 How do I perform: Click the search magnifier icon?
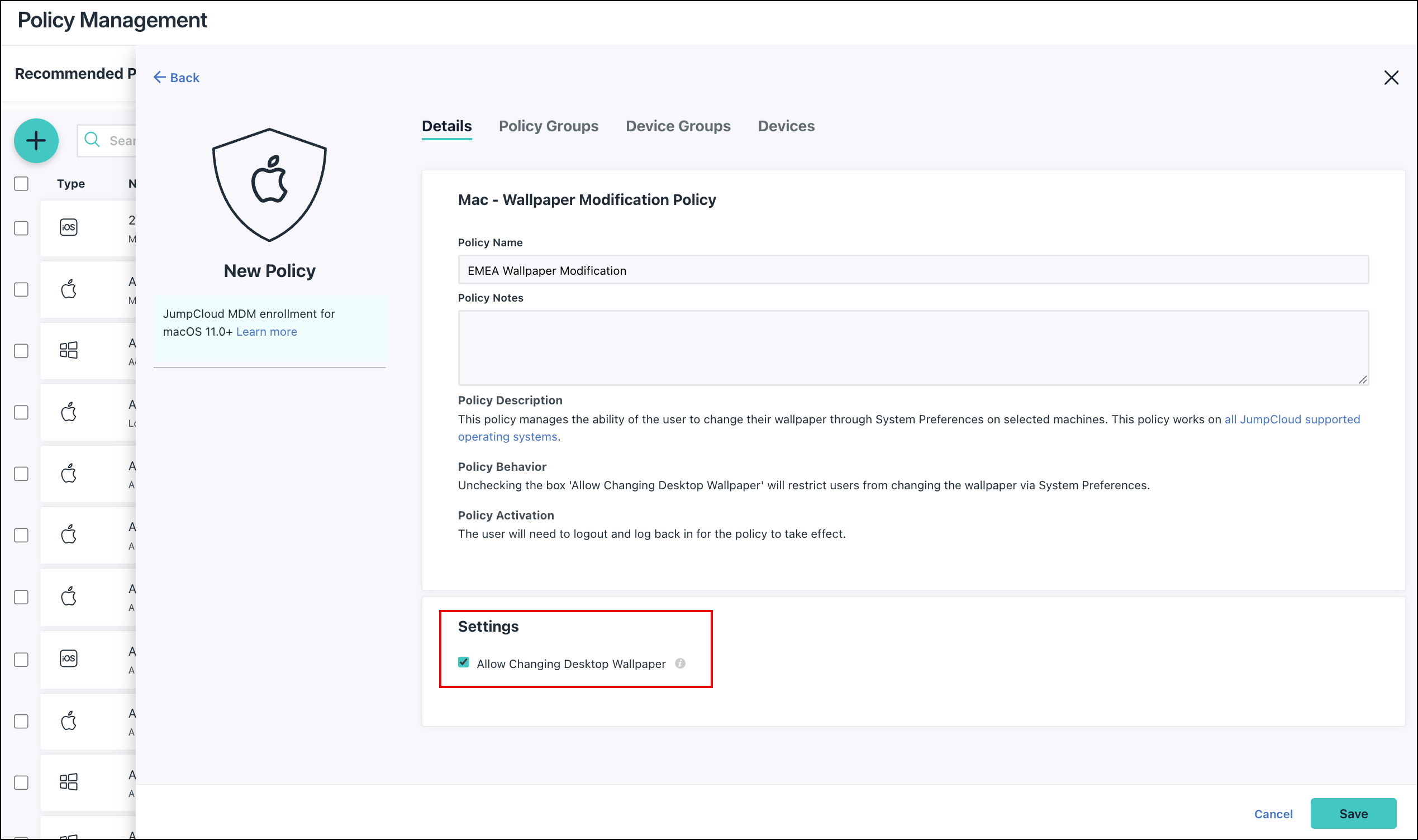pos(92,140)
